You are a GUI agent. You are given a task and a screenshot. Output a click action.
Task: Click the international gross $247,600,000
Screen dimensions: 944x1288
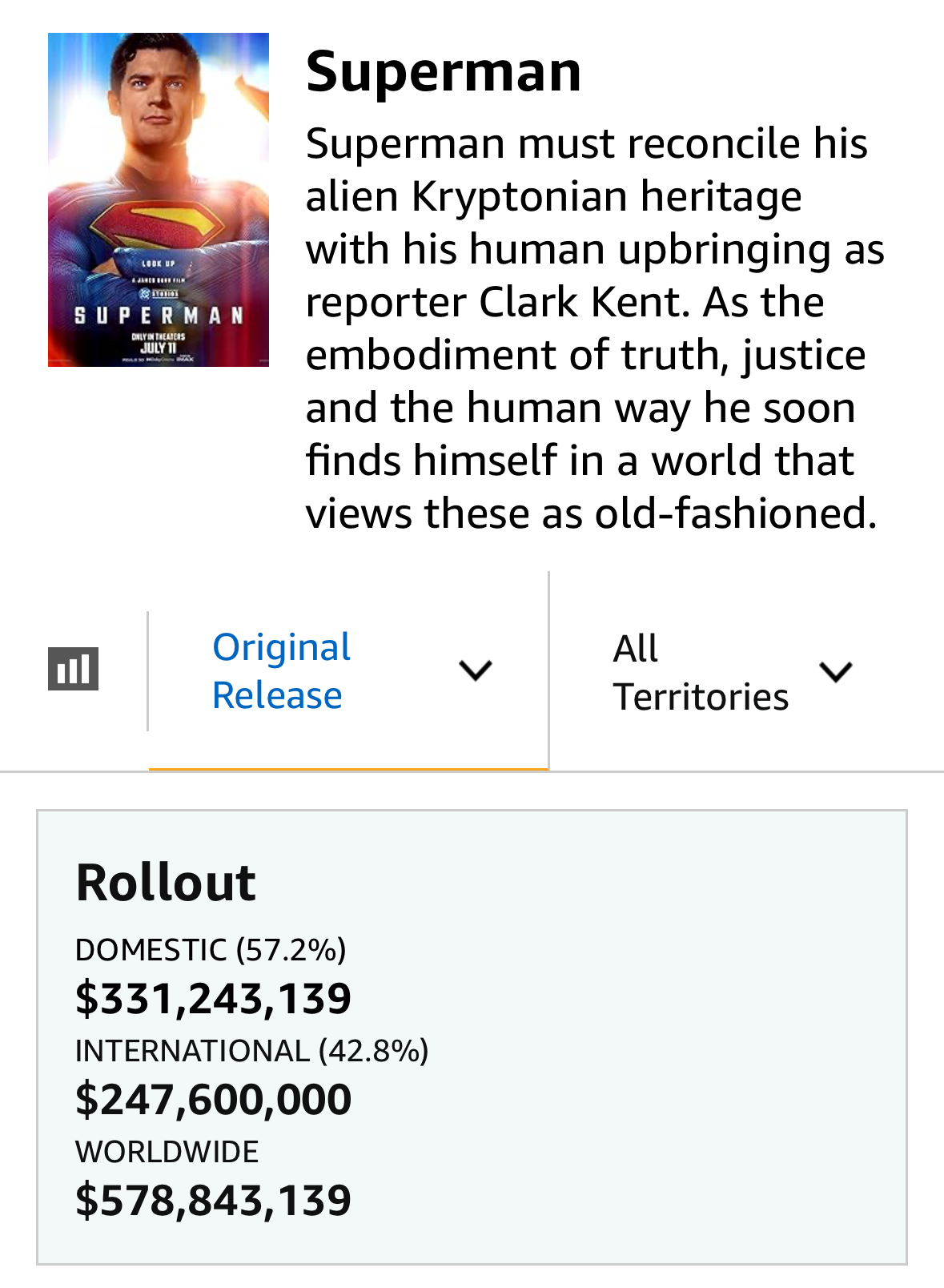213,1099
